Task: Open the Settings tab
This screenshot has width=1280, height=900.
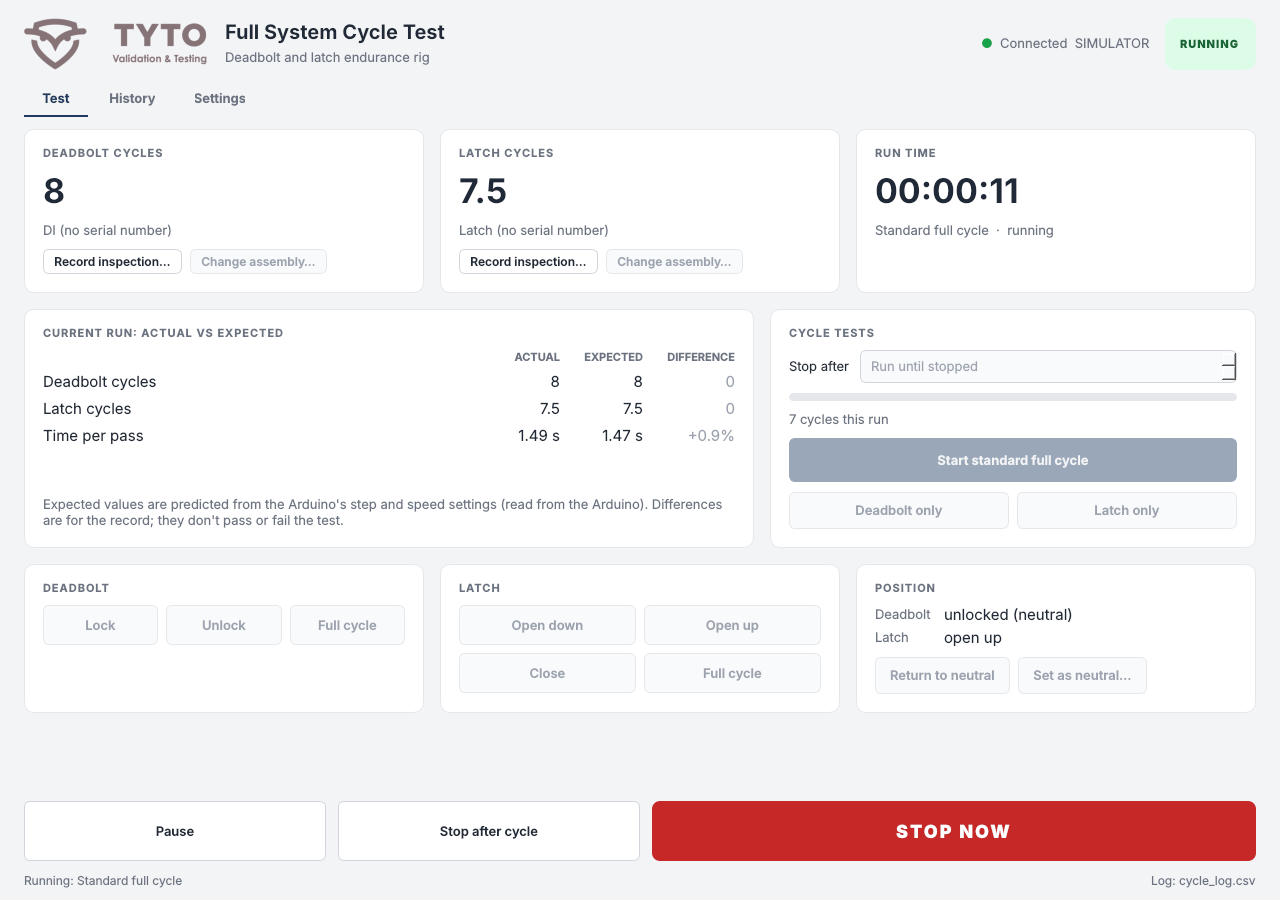Action: [x=220, y=98]
